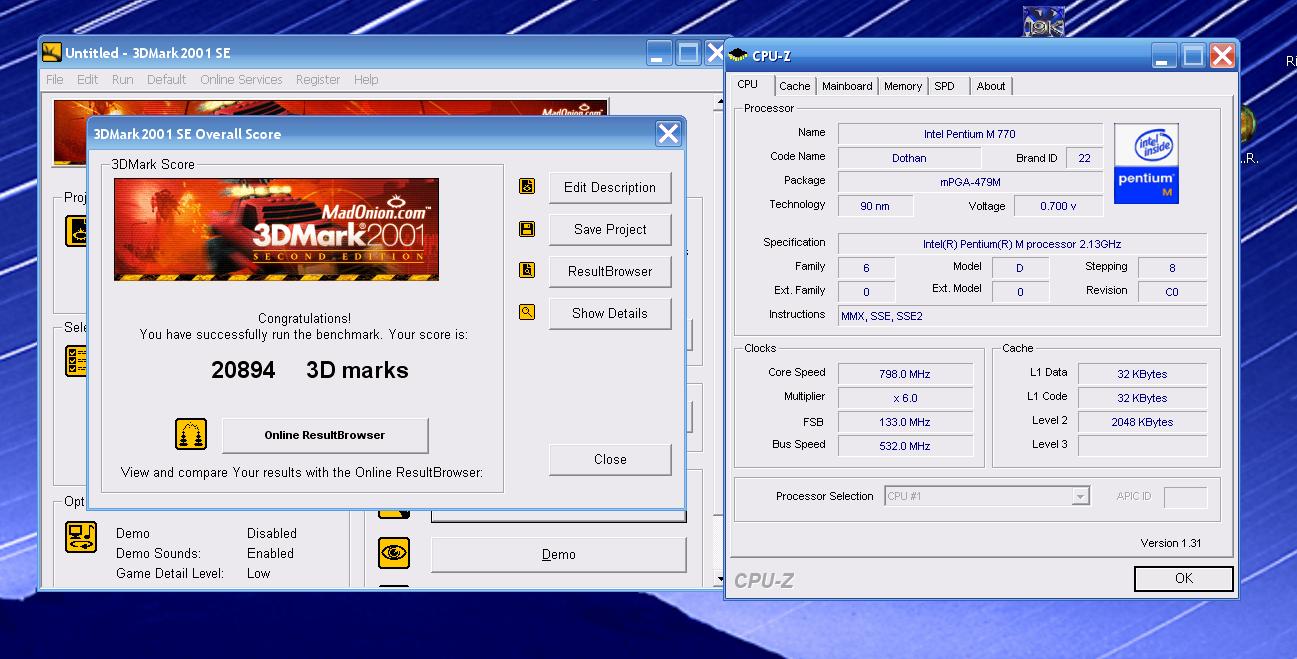Open the Register menu in 3DMark
The image size is (1297, 659).
(318, 79)
